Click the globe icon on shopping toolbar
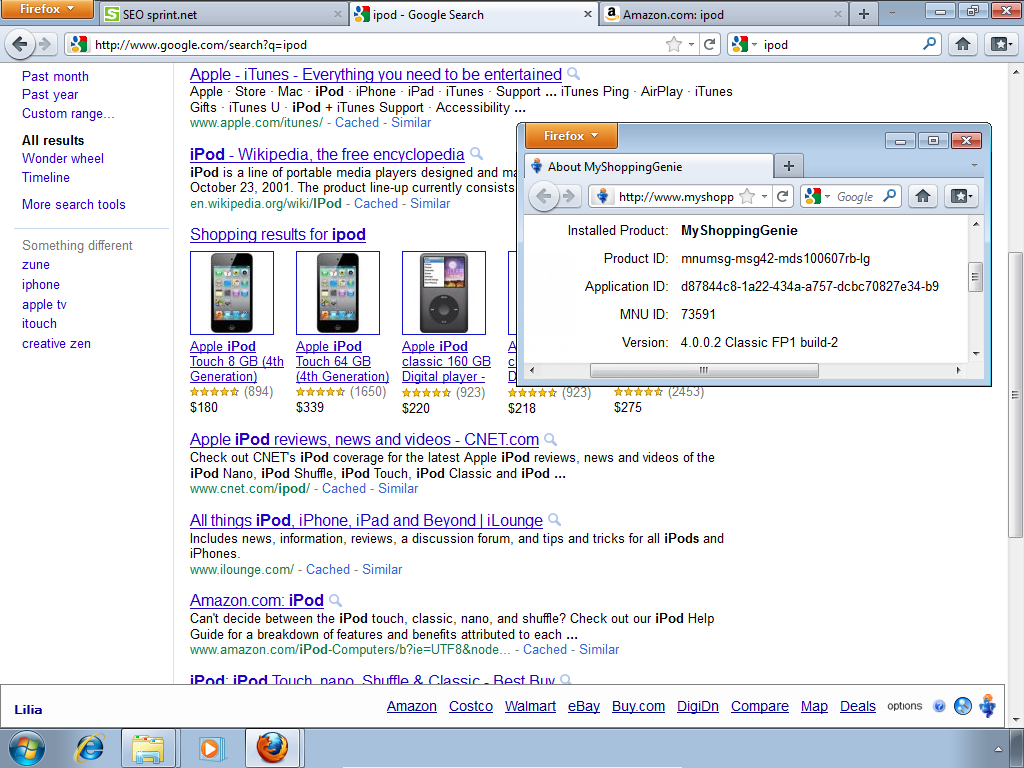Viewport: 1024px width, 768px height. pos(963,706)
